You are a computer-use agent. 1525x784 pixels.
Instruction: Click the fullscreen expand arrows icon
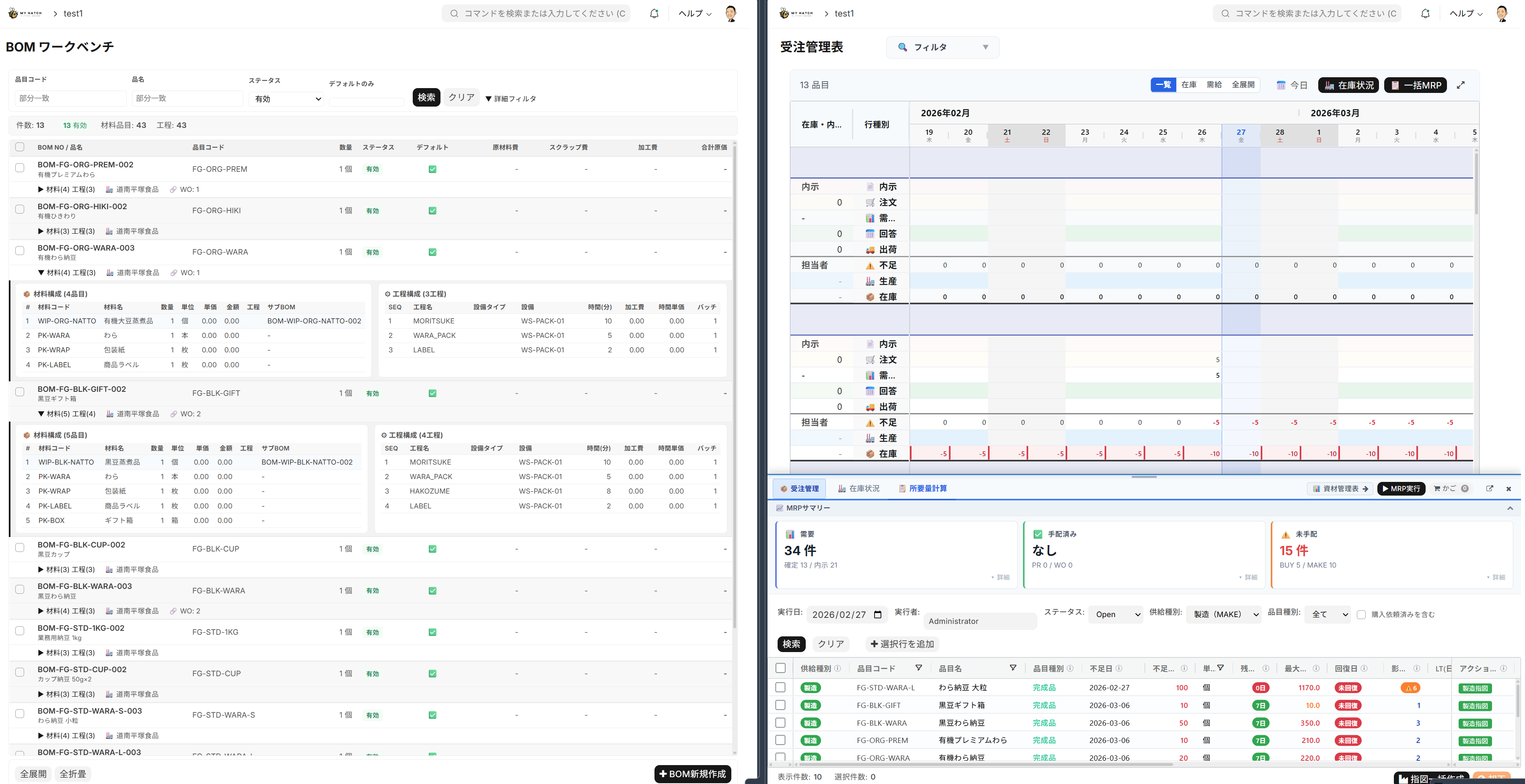click(1461, 85)
